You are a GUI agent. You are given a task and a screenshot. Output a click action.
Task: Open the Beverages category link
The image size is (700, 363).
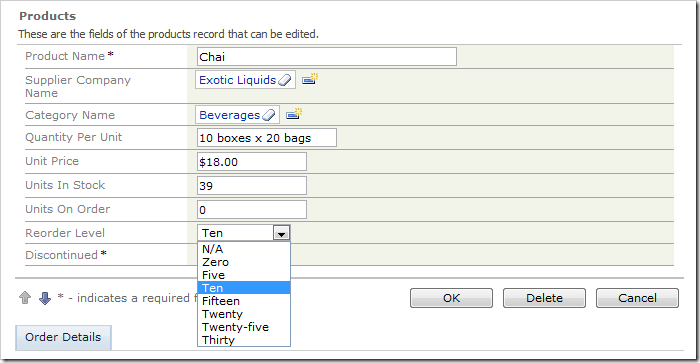(x=229, y=115)
